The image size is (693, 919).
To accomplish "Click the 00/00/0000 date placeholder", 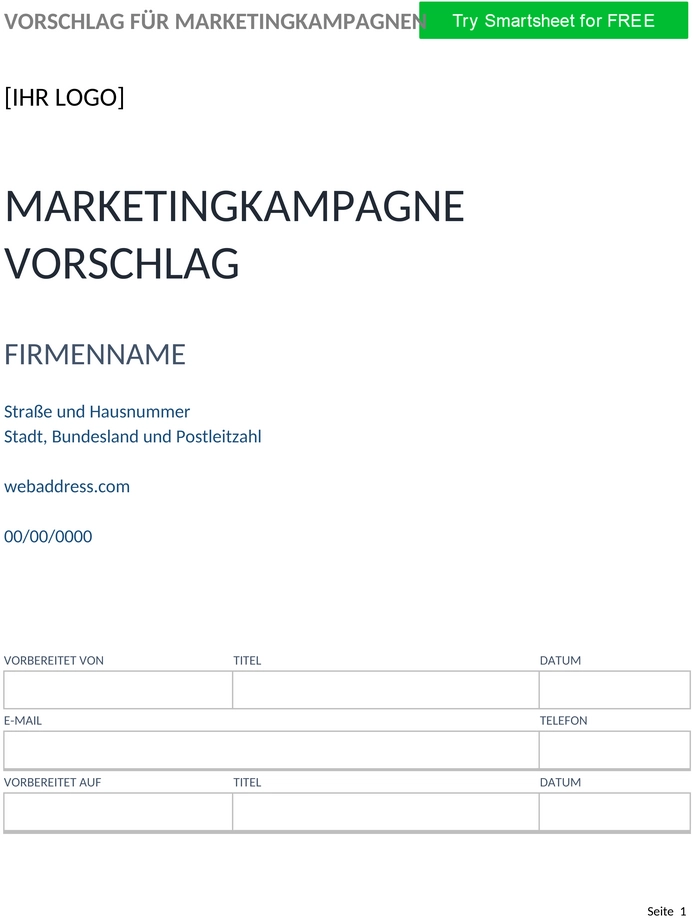I will 48,536.
